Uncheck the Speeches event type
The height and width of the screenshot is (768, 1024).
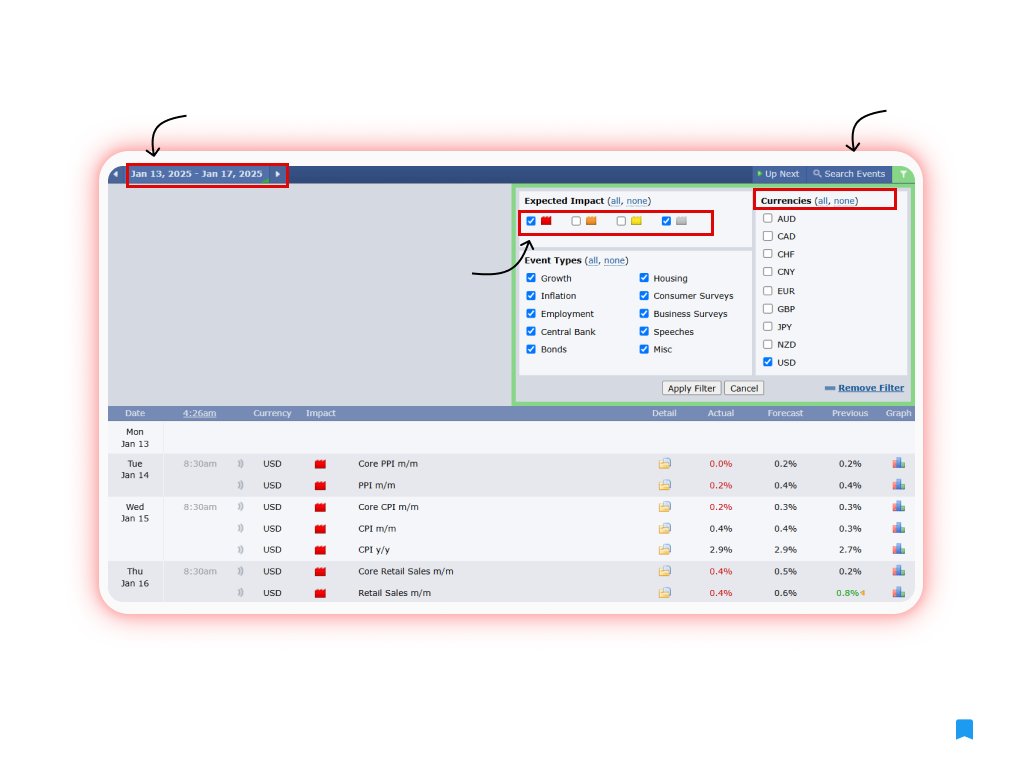coord(644,331)
